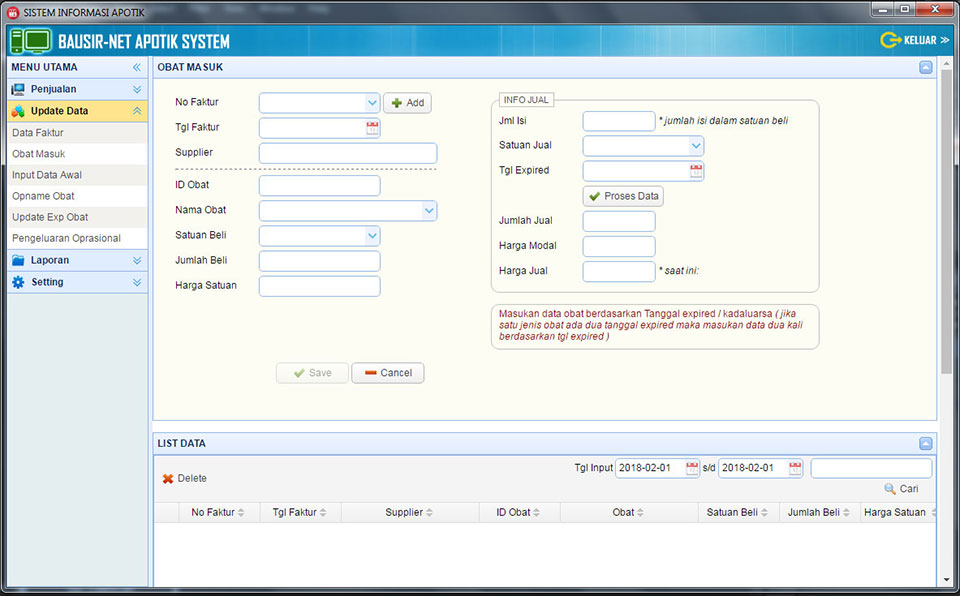Viewport: 960px width, 596px height.
Task: Open the No Faktur dropdown
Action: (x=372, y=102)
